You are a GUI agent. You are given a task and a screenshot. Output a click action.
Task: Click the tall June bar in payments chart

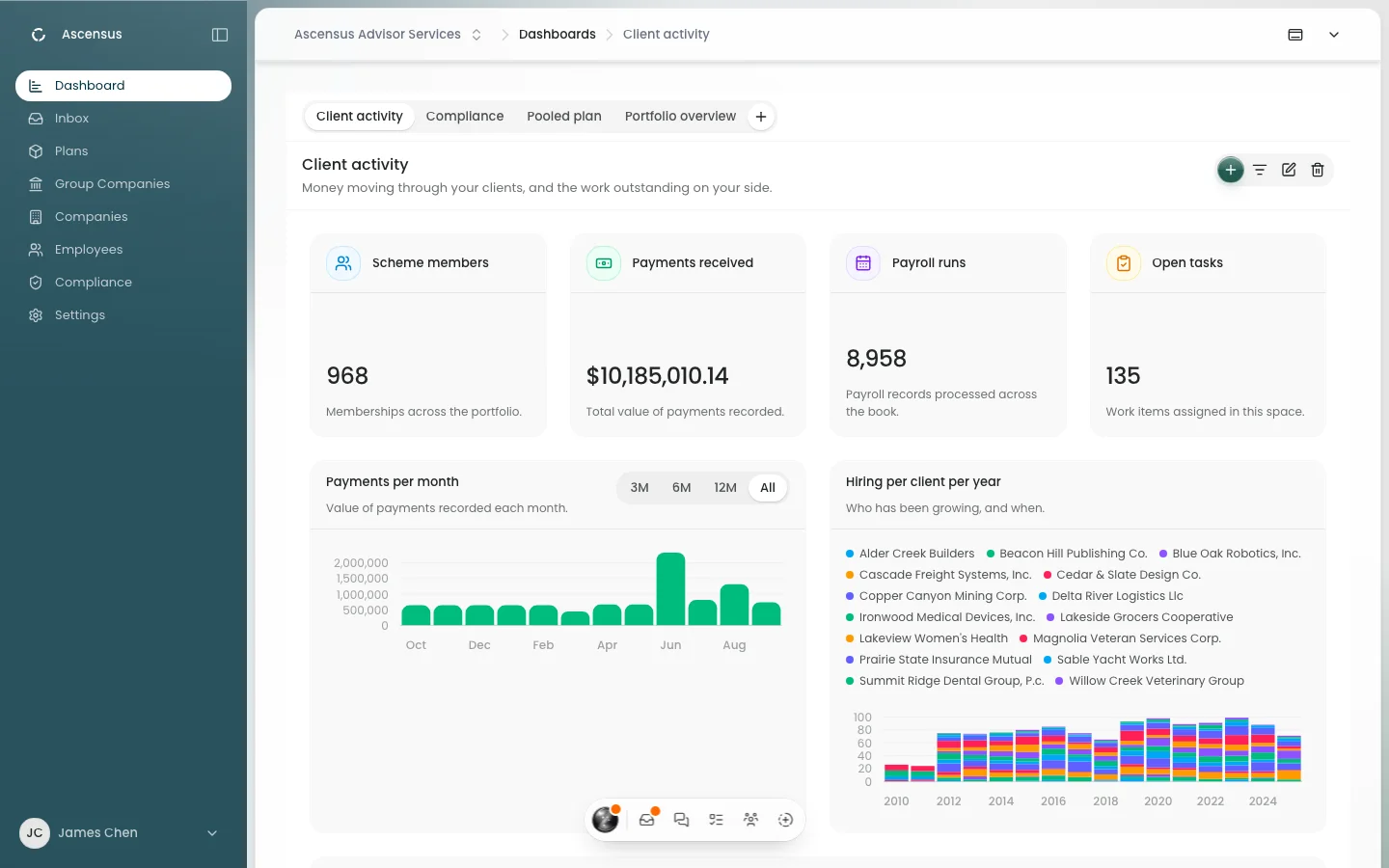(670, 589)
